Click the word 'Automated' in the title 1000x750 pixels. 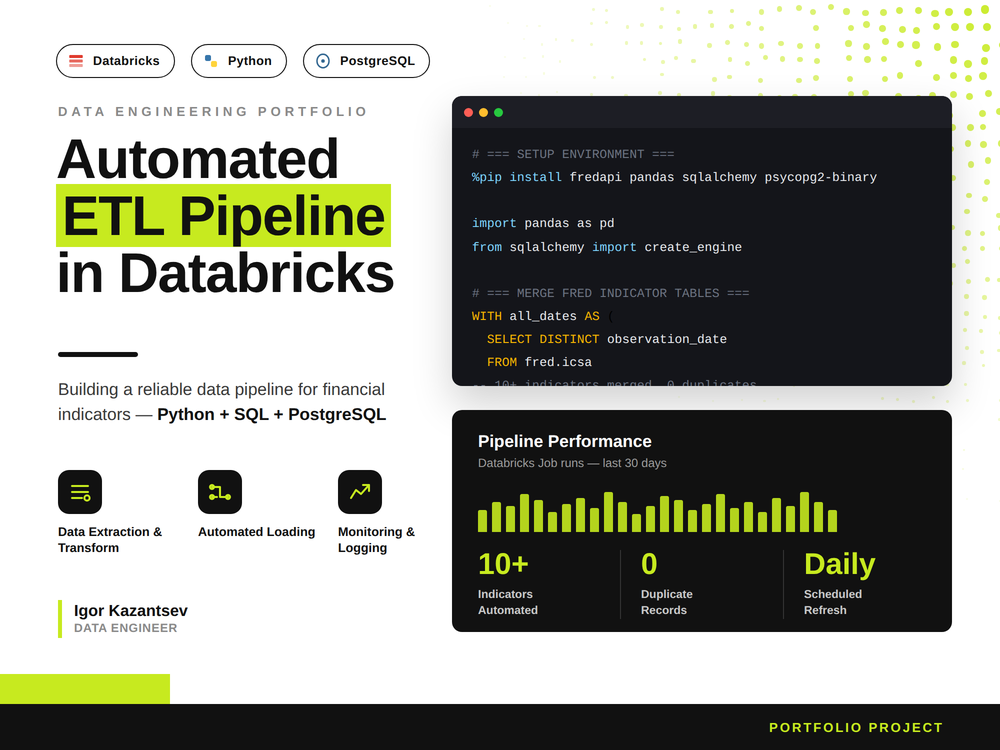click(198, 159)
